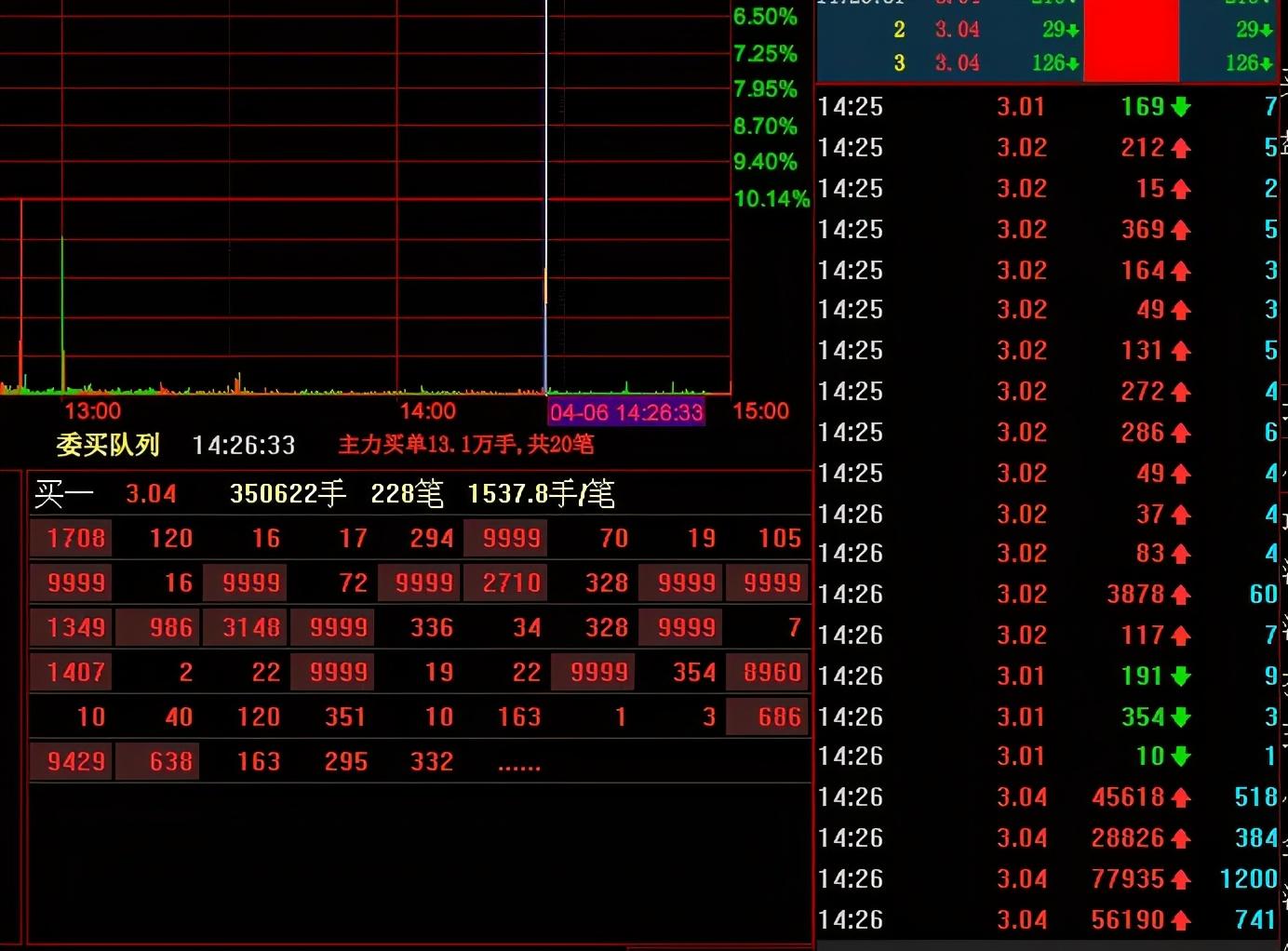Viewport: 1288px width, 951px height.
Task: Select queue cell 351
Action: coord(345,717)
